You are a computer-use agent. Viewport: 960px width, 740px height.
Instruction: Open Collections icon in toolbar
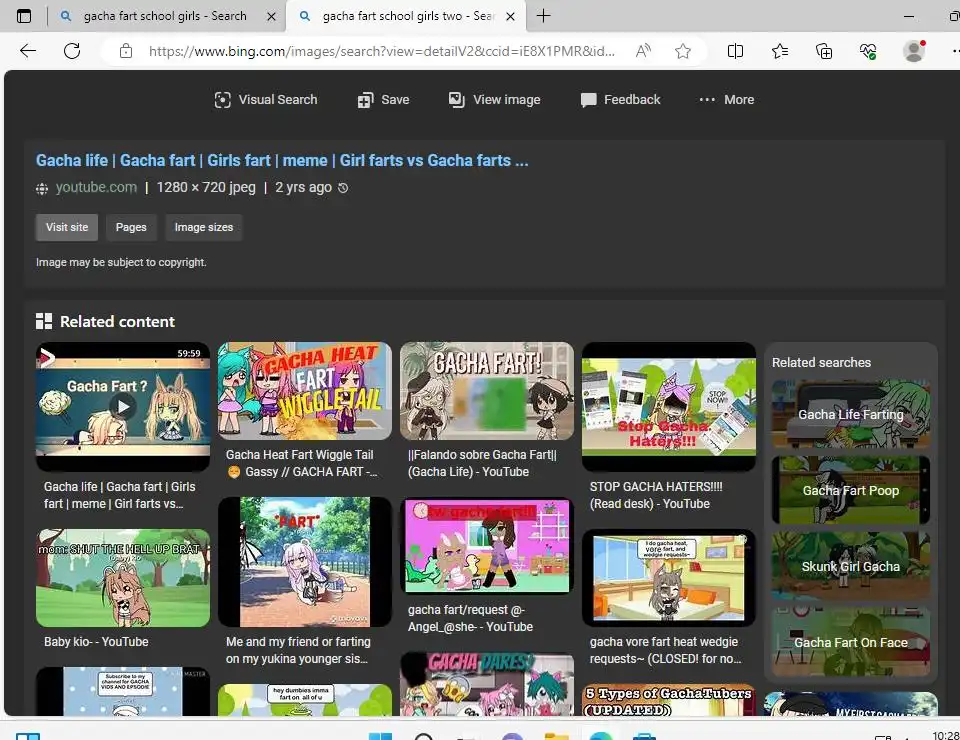click(x=824, y=51)
